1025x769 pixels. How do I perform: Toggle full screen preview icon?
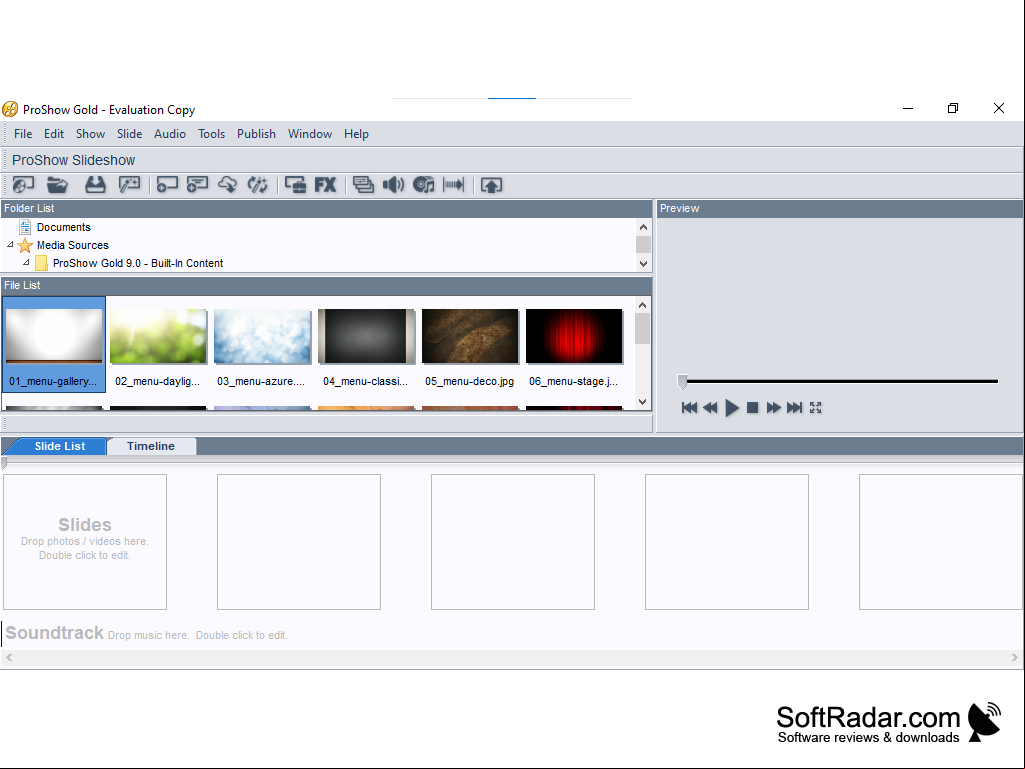815,408
